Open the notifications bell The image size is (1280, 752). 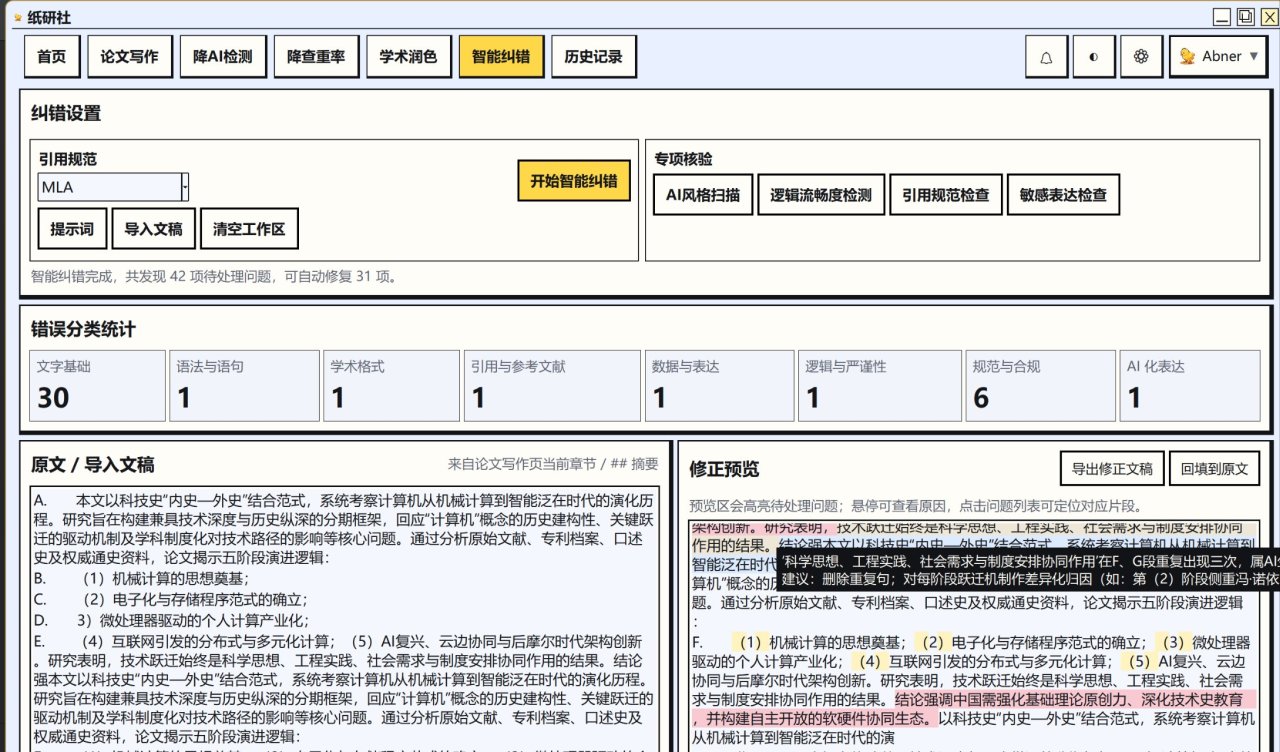[1046, 57]
